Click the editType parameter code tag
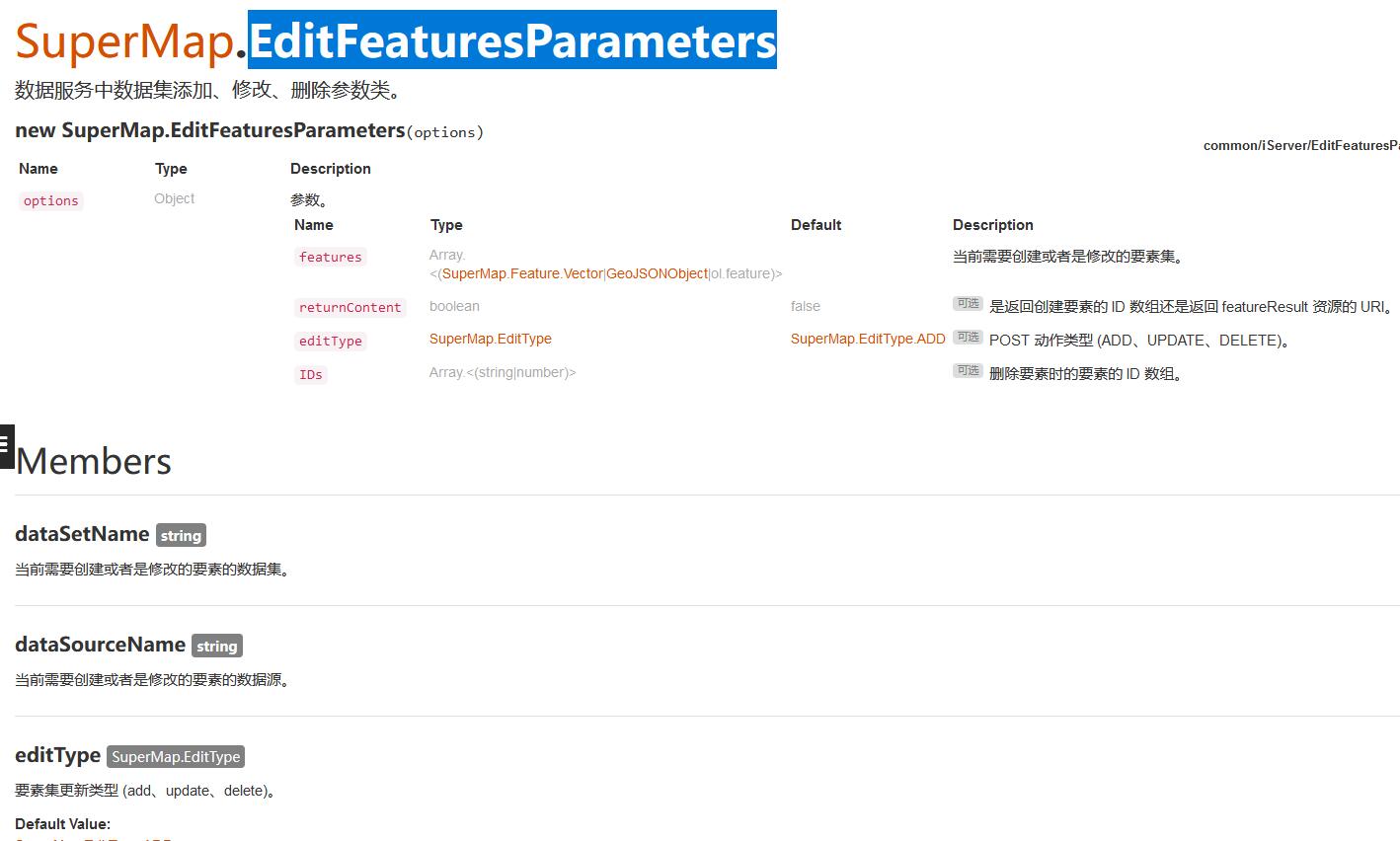This screenshot has height=841, width=1400. [331, 341]
